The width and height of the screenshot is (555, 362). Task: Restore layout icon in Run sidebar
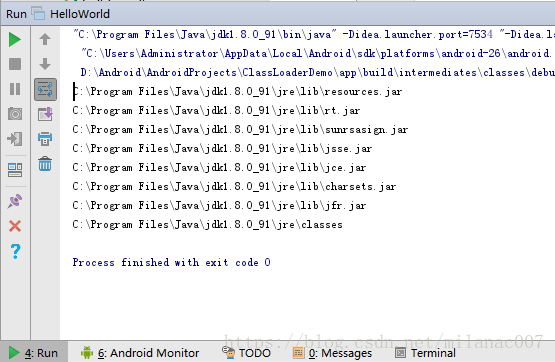(15, 170)
